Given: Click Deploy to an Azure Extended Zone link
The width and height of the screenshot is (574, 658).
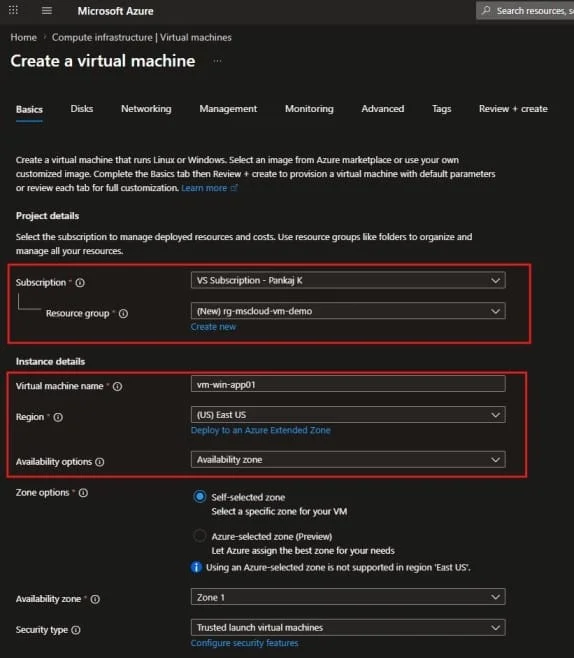Looking at the screenshot, I should pos(261,430).
